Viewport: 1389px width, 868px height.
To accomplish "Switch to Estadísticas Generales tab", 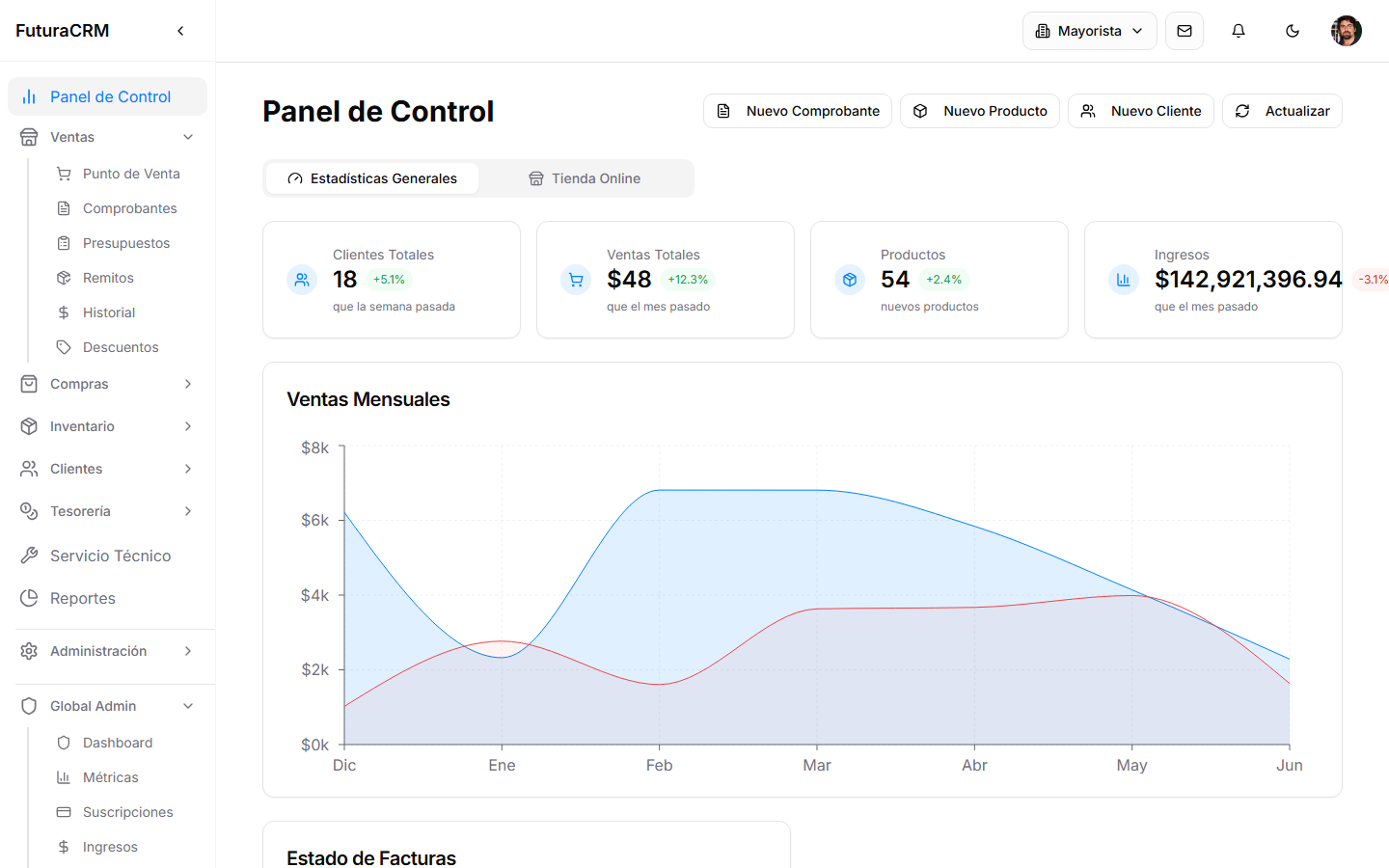I will (372, 178).
